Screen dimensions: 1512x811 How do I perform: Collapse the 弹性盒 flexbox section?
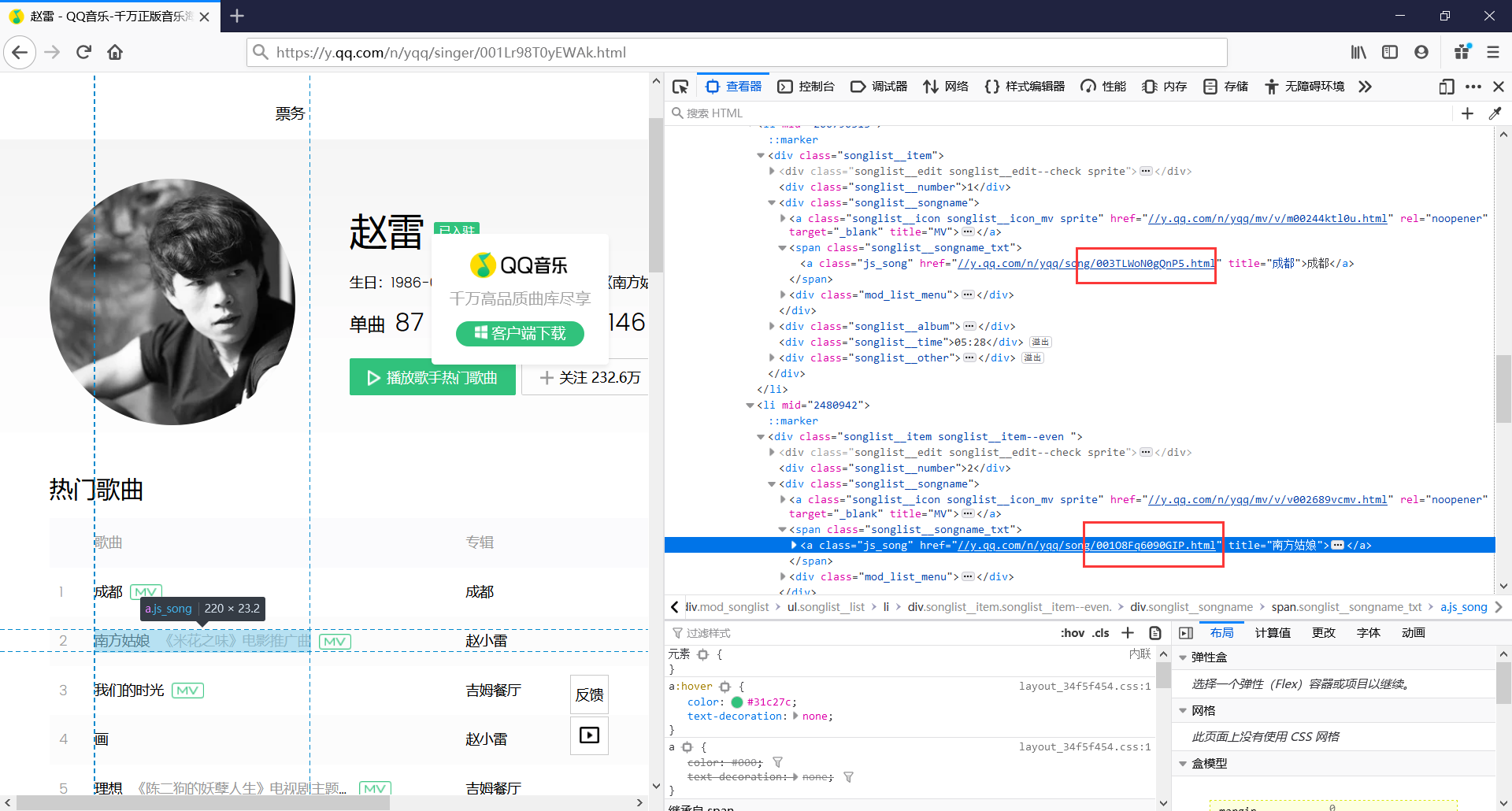click(1182, 657)
